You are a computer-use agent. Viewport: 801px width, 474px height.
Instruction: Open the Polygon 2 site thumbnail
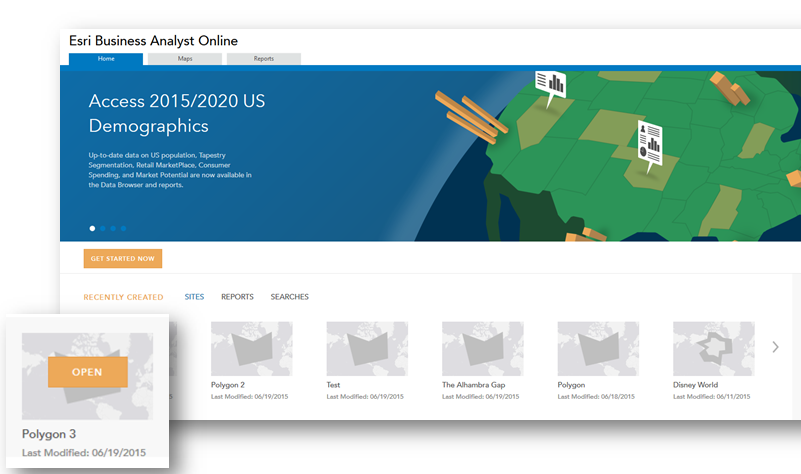click(251, 349)
